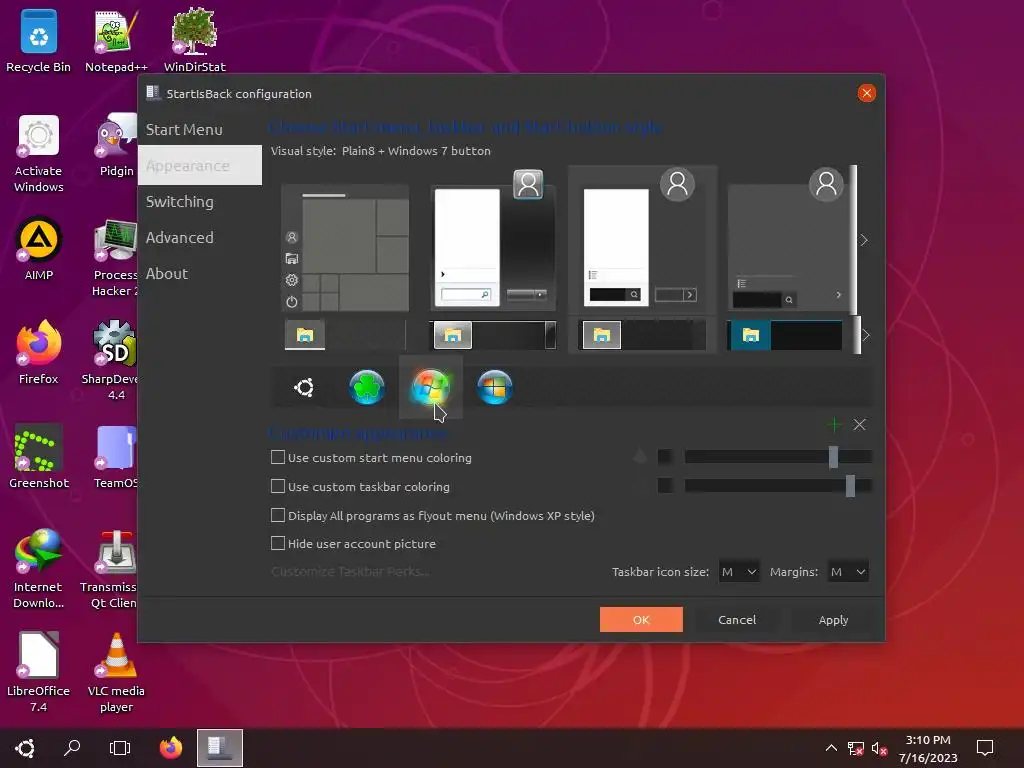Select the Appearance section
Image resolution: width=1024 pixels, height=768 pixels.
200,165
